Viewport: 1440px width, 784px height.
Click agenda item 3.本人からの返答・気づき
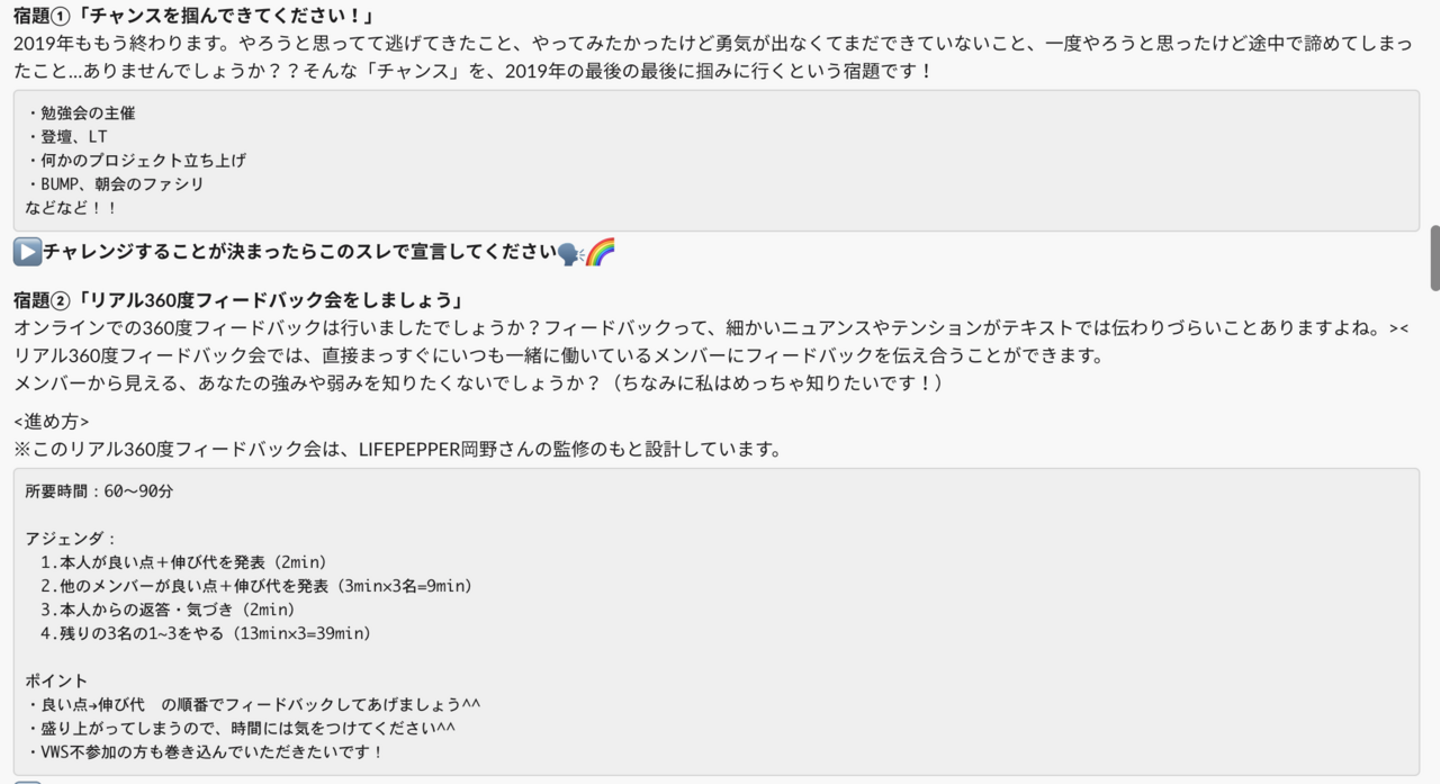coord(168,610)
